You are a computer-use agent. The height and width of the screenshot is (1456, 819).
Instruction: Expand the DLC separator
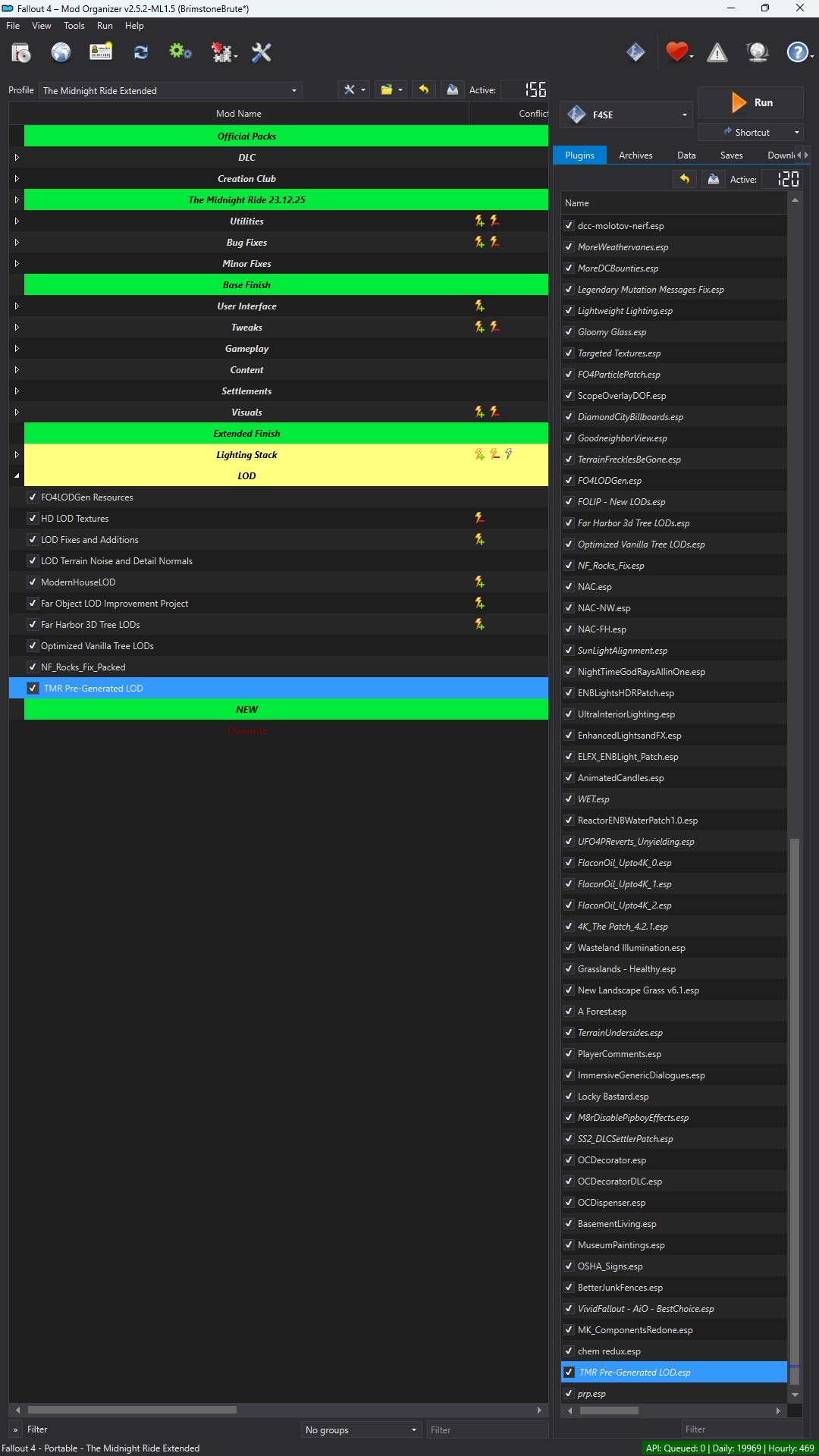tap(17, 157)
